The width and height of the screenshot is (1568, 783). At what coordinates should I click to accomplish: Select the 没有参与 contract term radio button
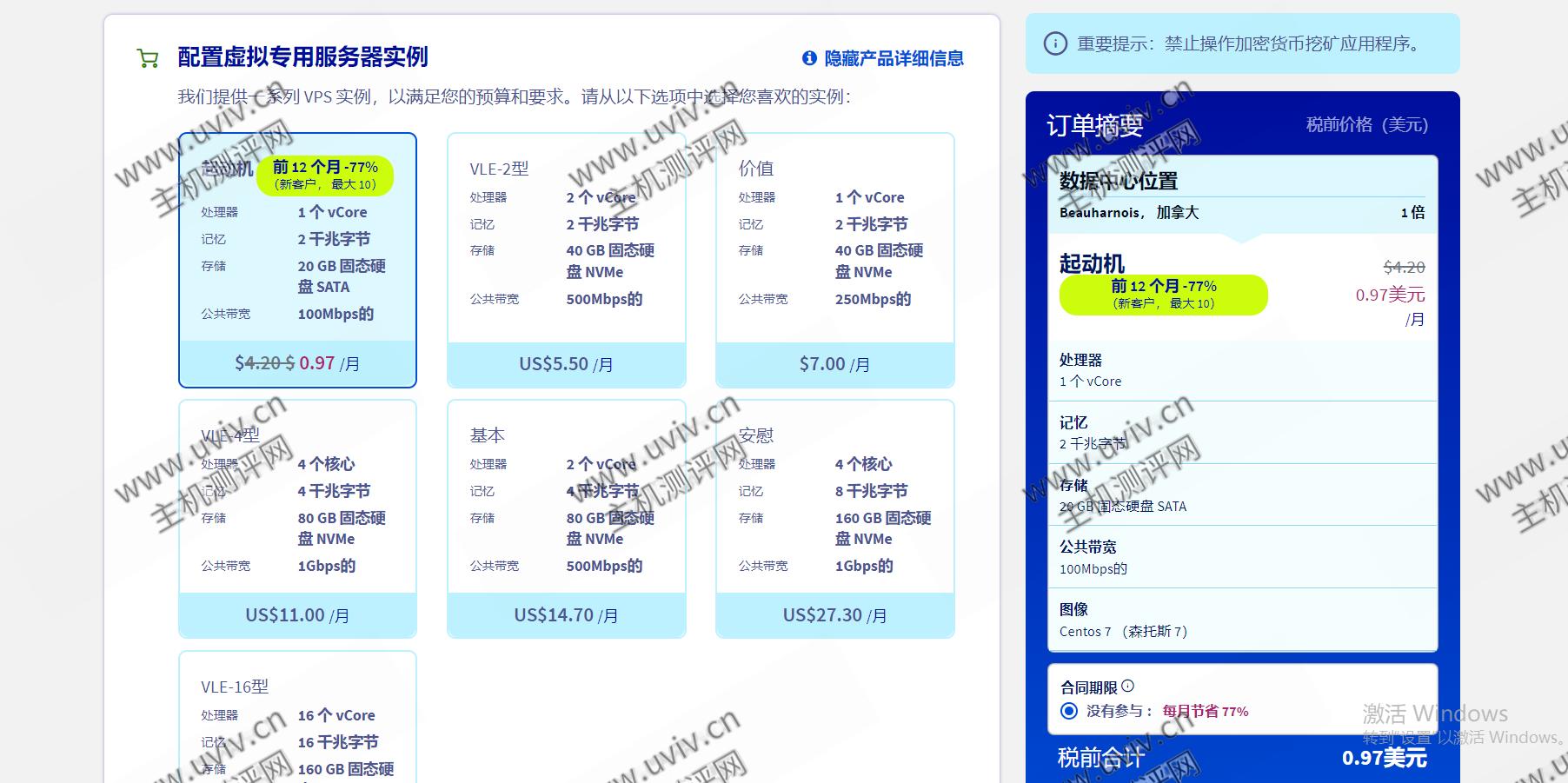[x=1069, y=711]
